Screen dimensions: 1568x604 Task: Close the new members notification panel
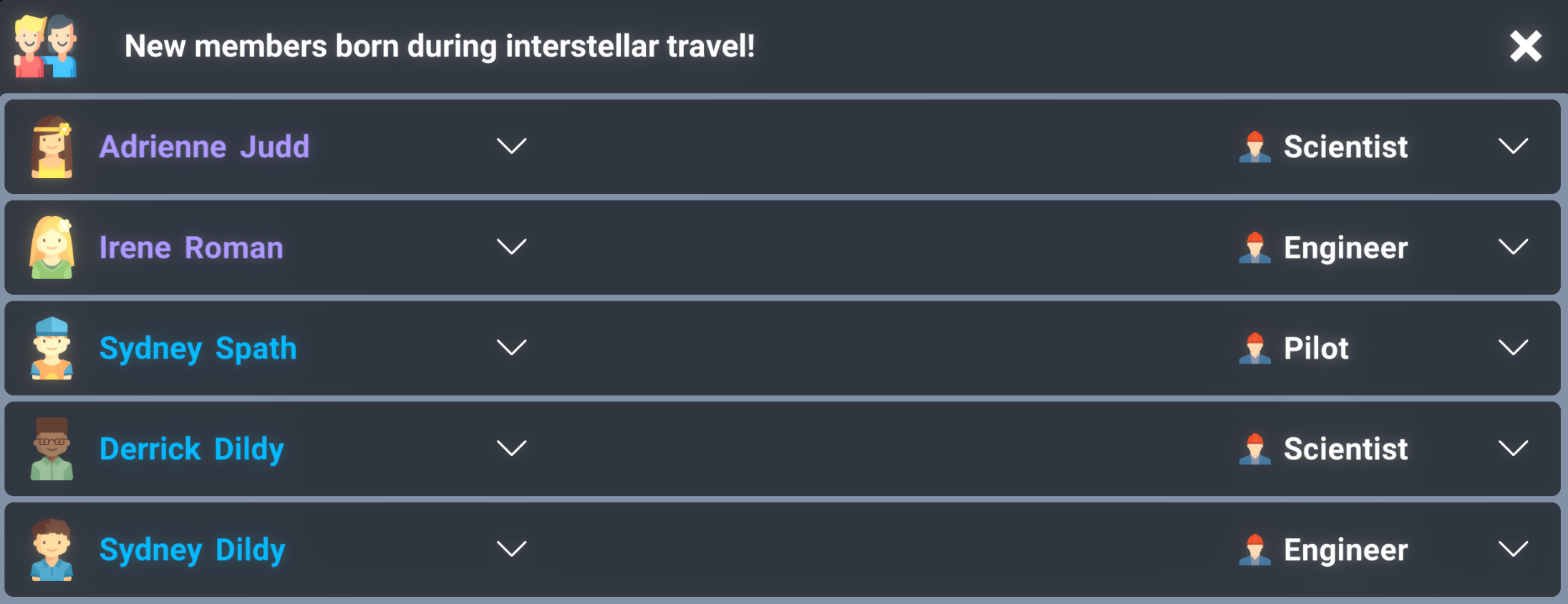pos(1525,47)
